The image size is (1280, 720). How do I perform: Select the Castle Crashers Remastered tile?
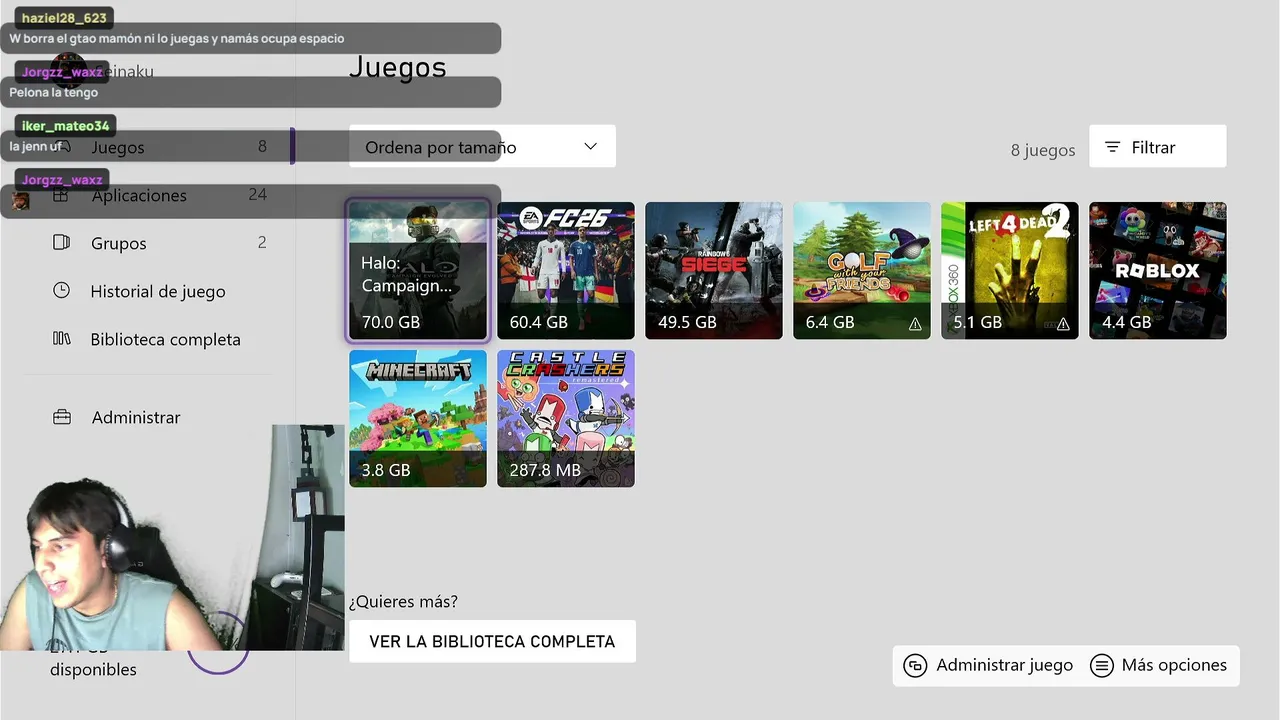[566, 418]
